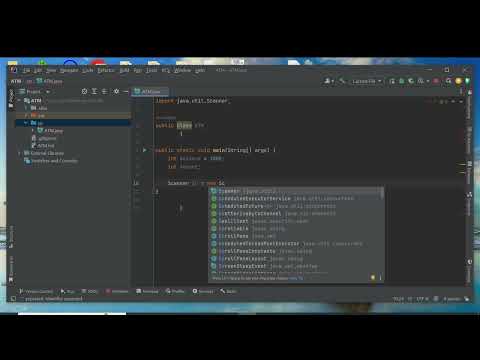Open the TODO tool window

click(89, 291)
